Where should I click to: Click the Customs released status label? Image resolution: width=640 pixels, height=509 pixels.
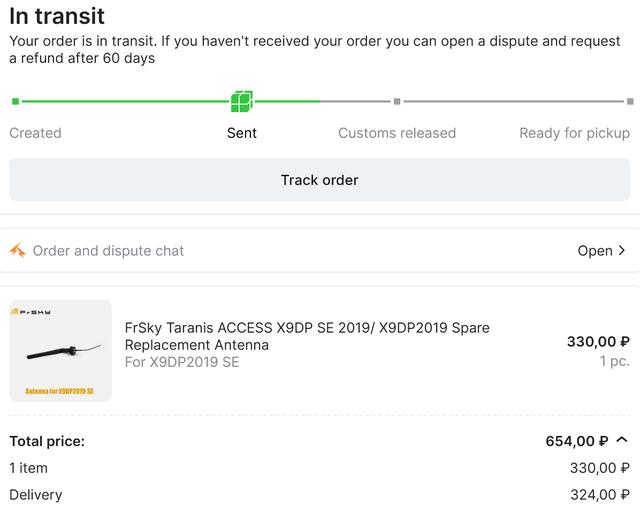[397, 133]
